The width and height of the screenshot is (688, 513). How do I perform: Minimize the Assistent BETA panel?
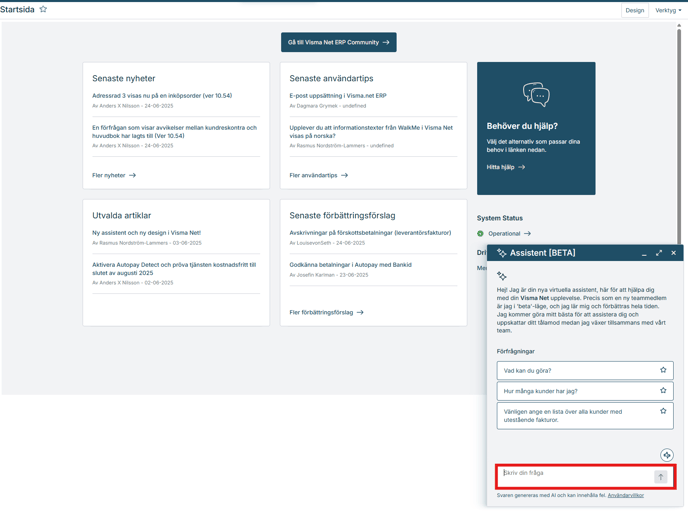(x=644, y=253)
